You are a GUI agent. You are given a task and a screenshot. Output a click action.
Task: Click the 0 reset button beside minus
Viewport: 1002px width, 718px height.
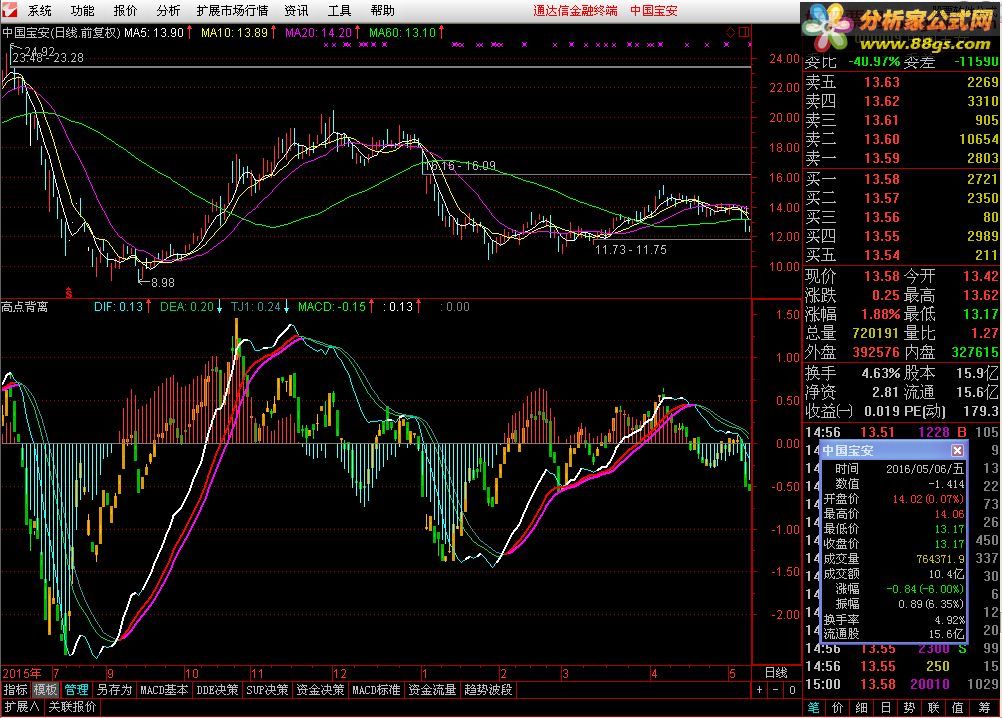tap(792, 690)
